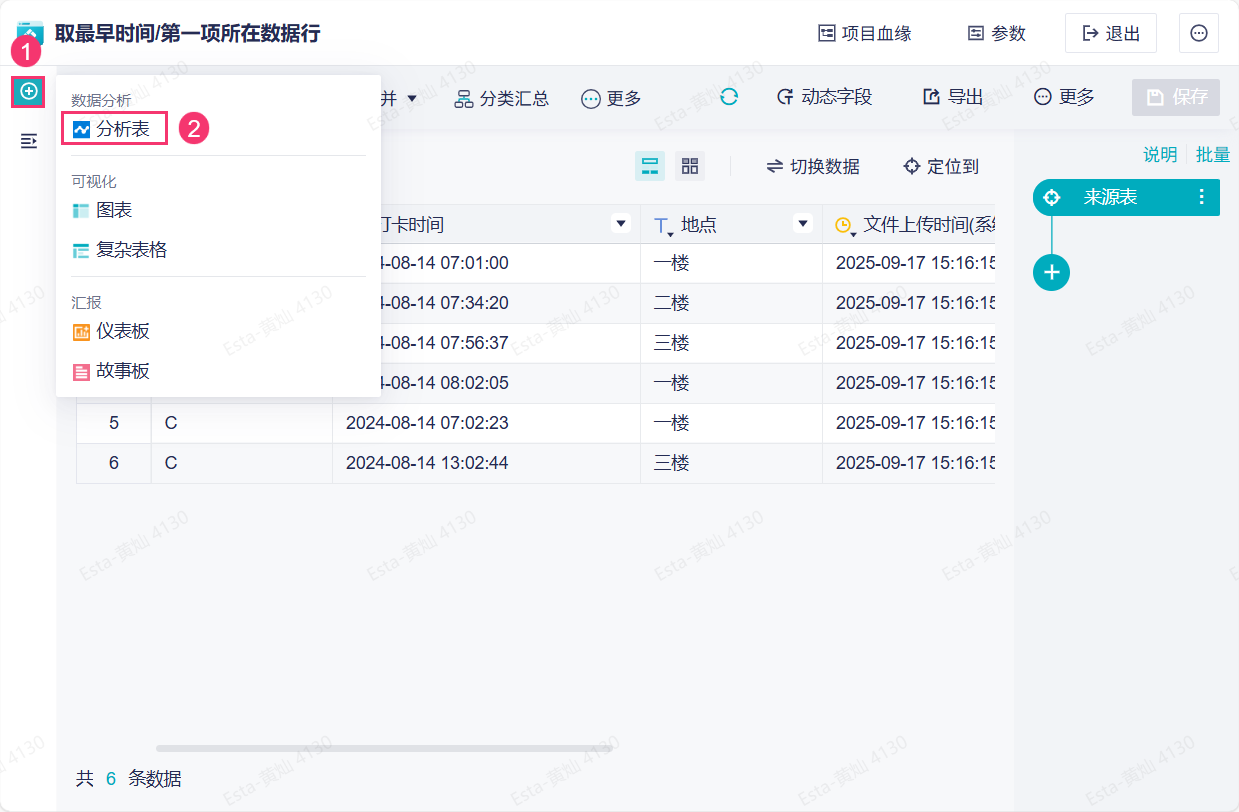
Task: Click the horizontal scrollbar below the table
Action: [384, 748]
